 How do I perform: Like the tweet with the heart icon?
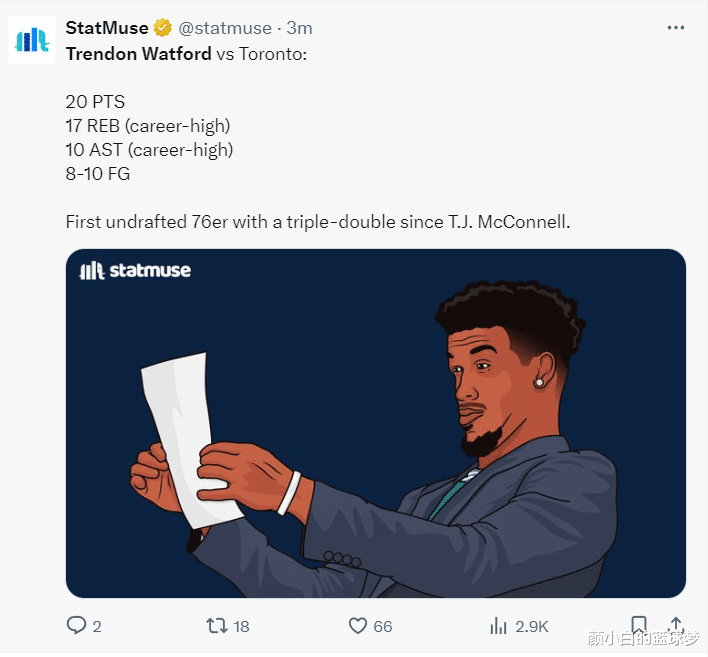point(358,626)
